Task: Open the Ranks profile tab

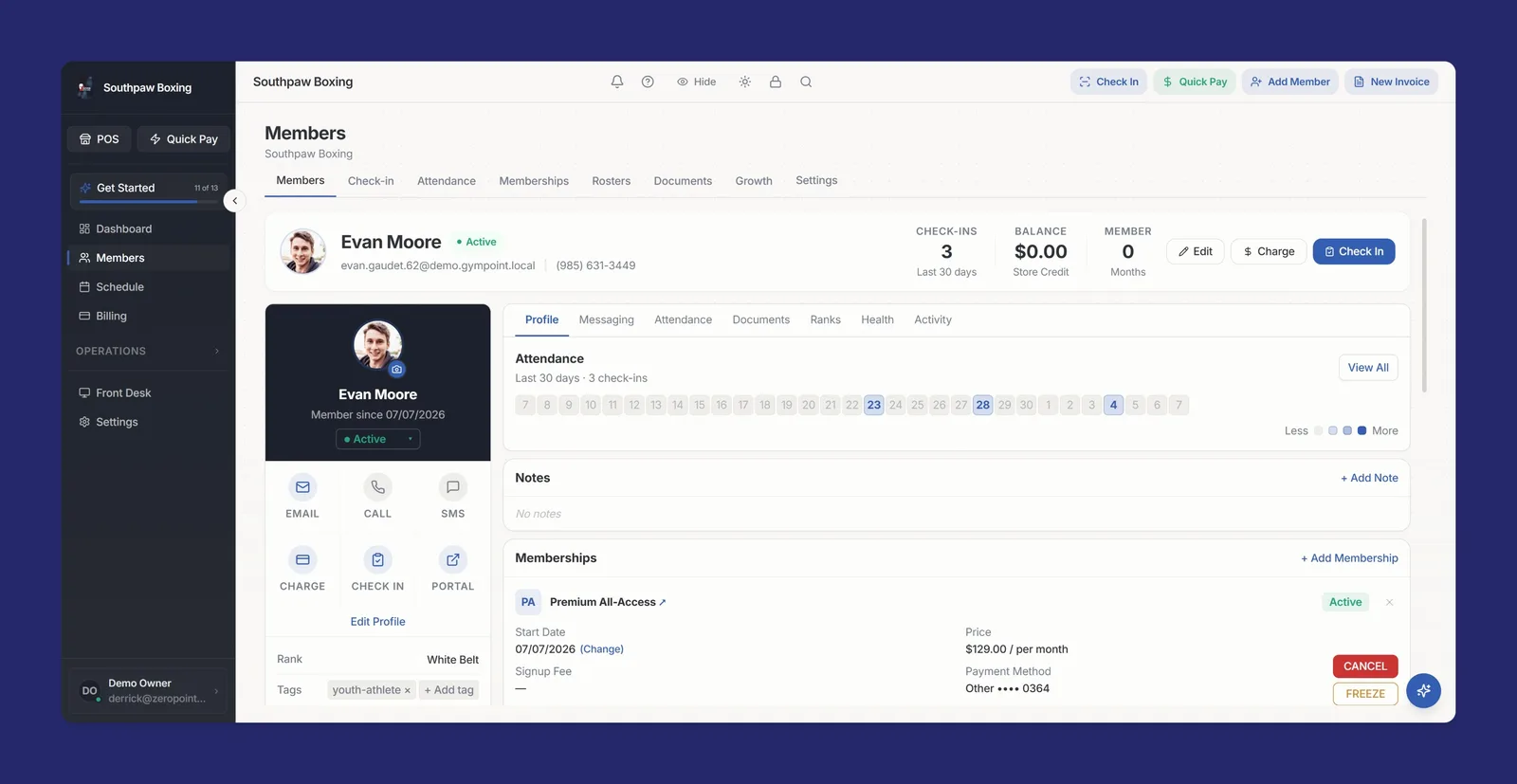Action: click(826, 319)
